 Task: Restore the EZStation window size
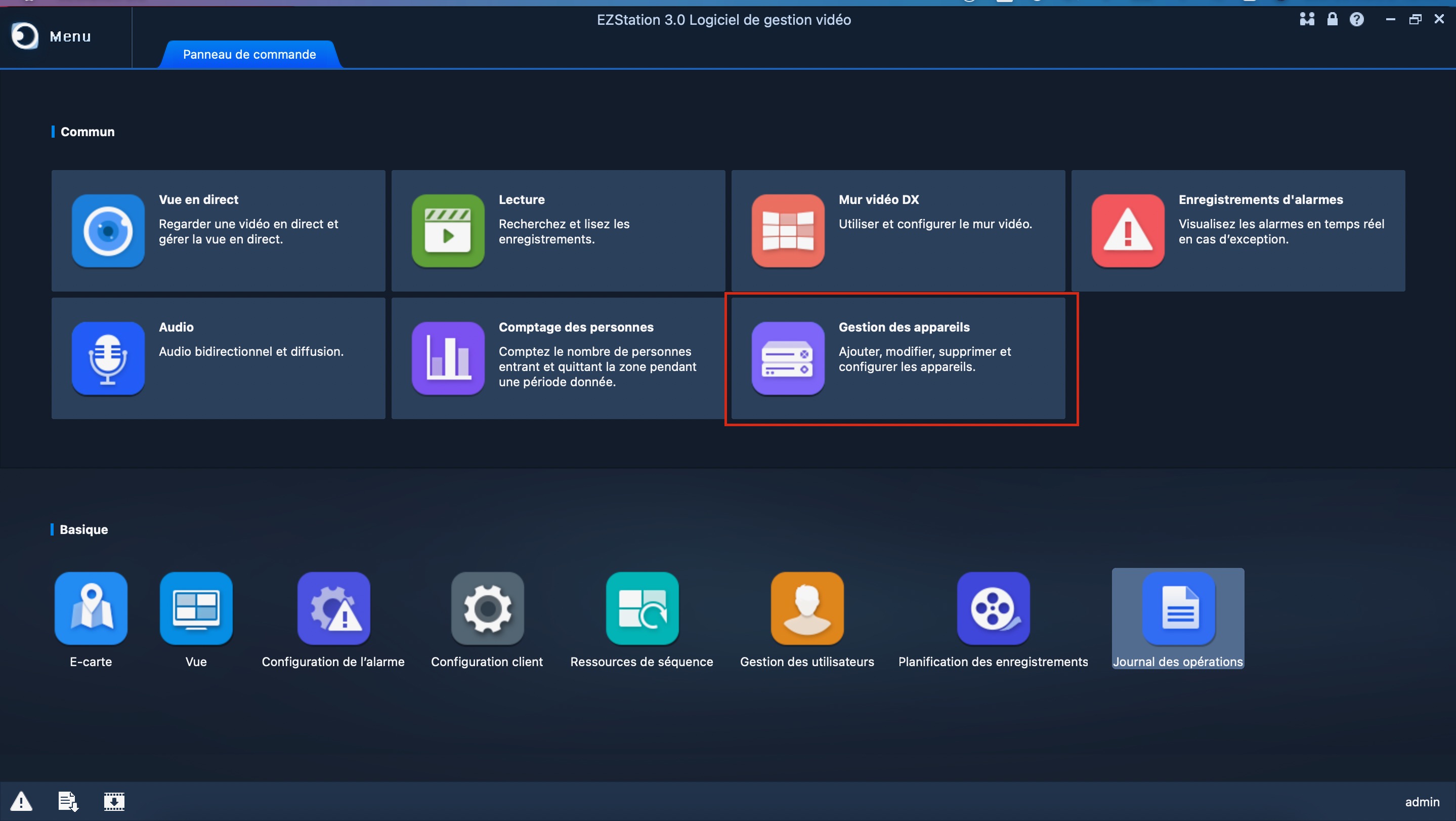1415,19
